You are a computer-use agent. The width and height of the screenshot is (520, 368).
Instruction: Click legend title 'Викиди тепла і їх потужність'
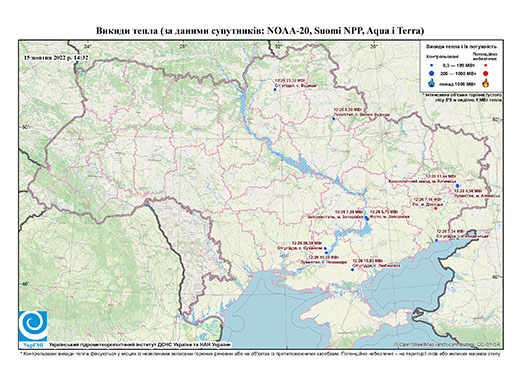[x=462, y=47]
